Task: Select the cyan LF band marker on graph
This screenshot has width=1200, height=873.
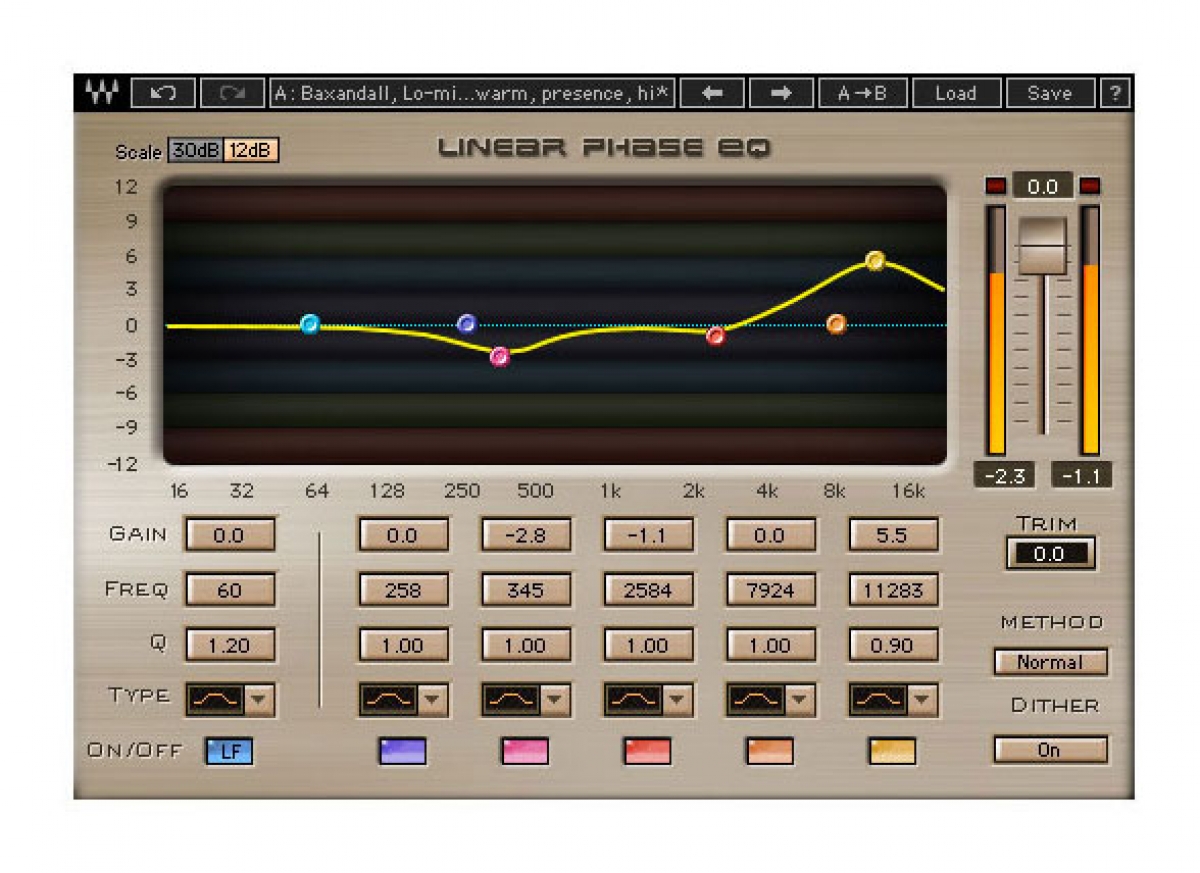Action: [310, 324]
